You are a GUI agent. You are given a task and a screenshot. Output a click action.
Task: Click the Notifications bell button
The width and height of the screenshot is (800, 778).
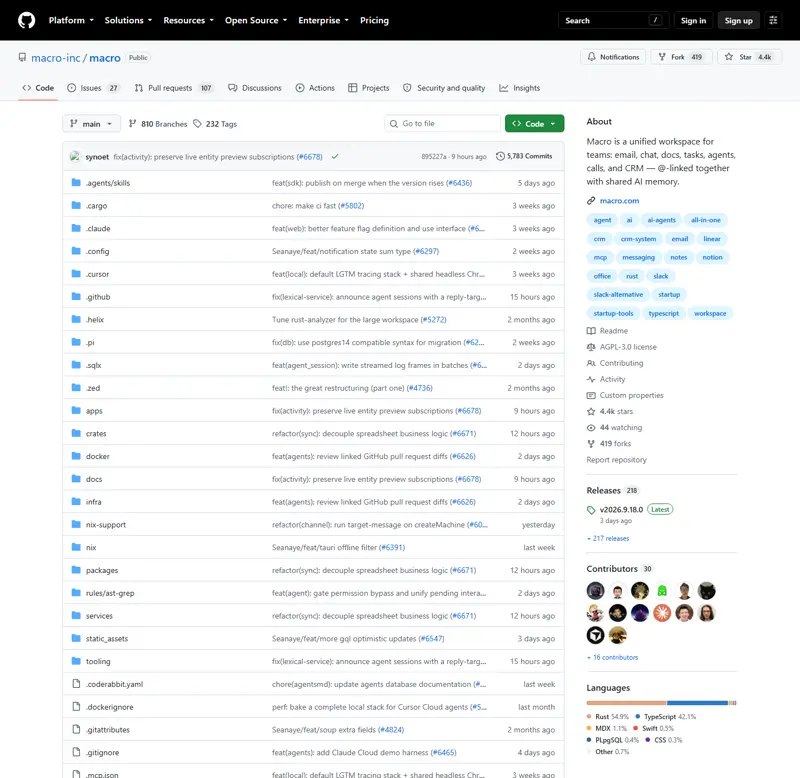pos(613,57)
